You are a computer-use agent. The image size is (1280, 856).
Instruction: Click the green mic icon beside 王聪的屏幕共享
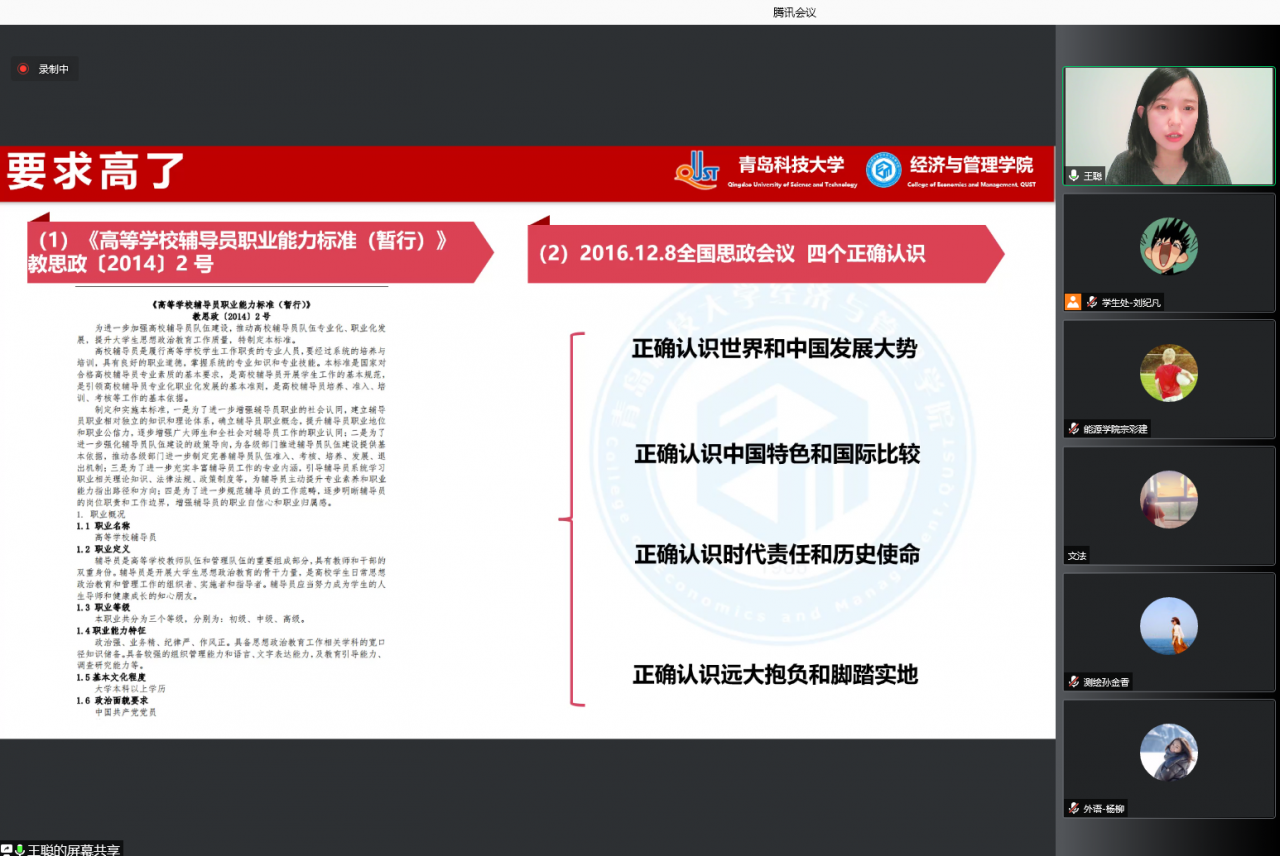click(x=19, y=849)
